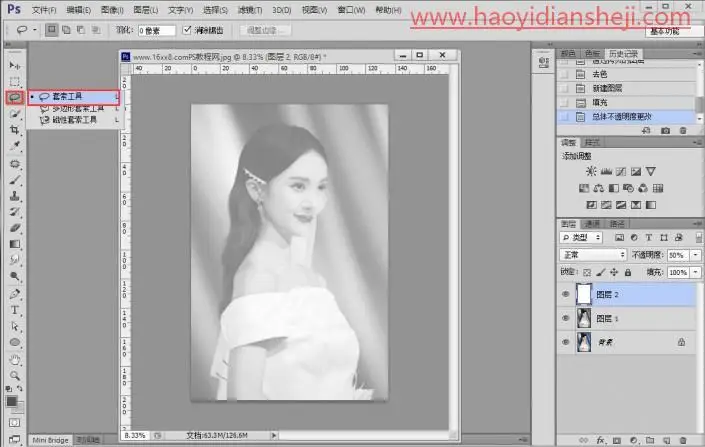This screenshot has width=705, height=447.
Task: Select the 图层 1 layer thumbnail
Action: [x=584, y=318]
